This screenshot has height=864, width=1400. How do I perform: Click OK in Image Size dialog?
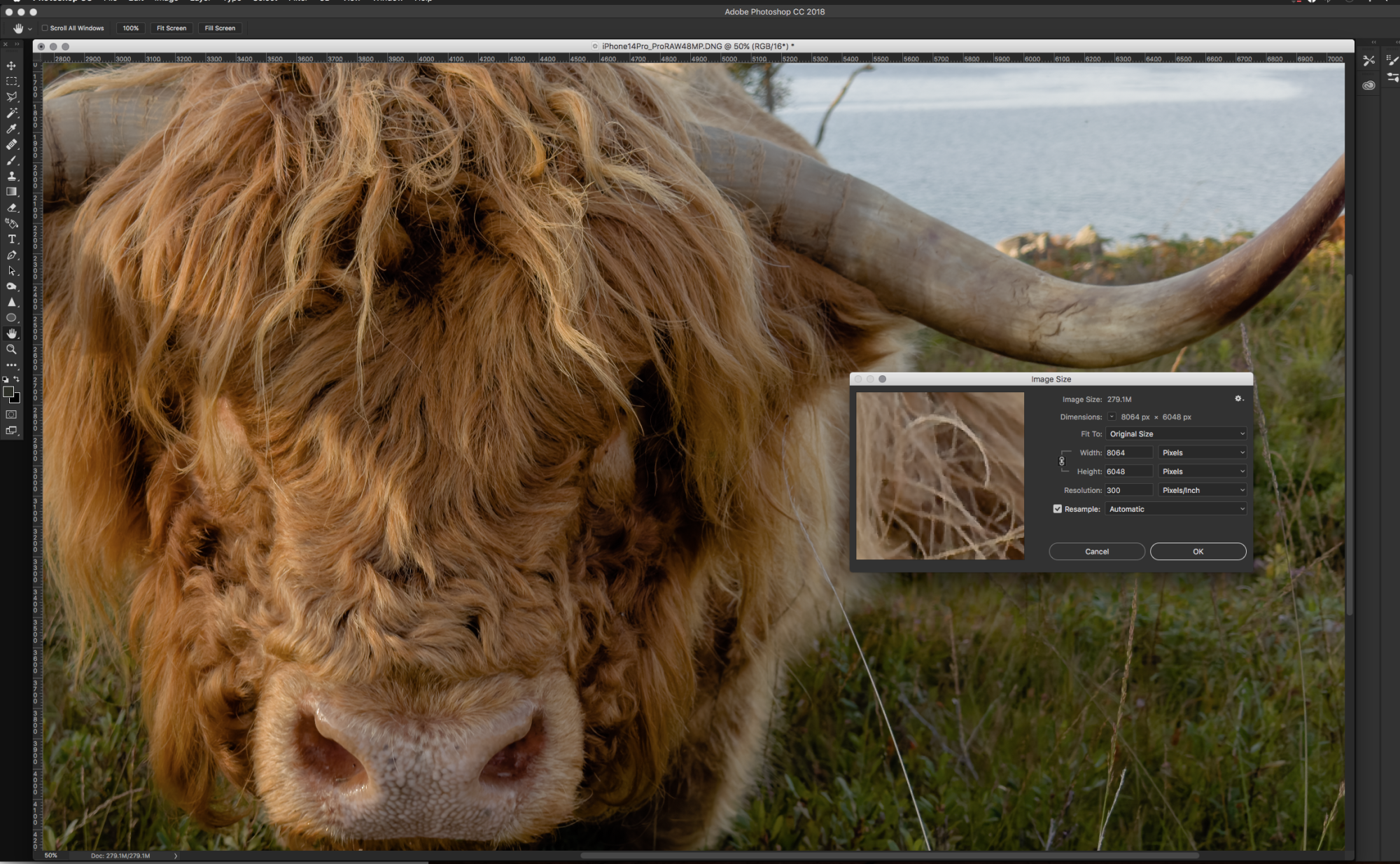pyautogui.click(x=1198, y=552)
